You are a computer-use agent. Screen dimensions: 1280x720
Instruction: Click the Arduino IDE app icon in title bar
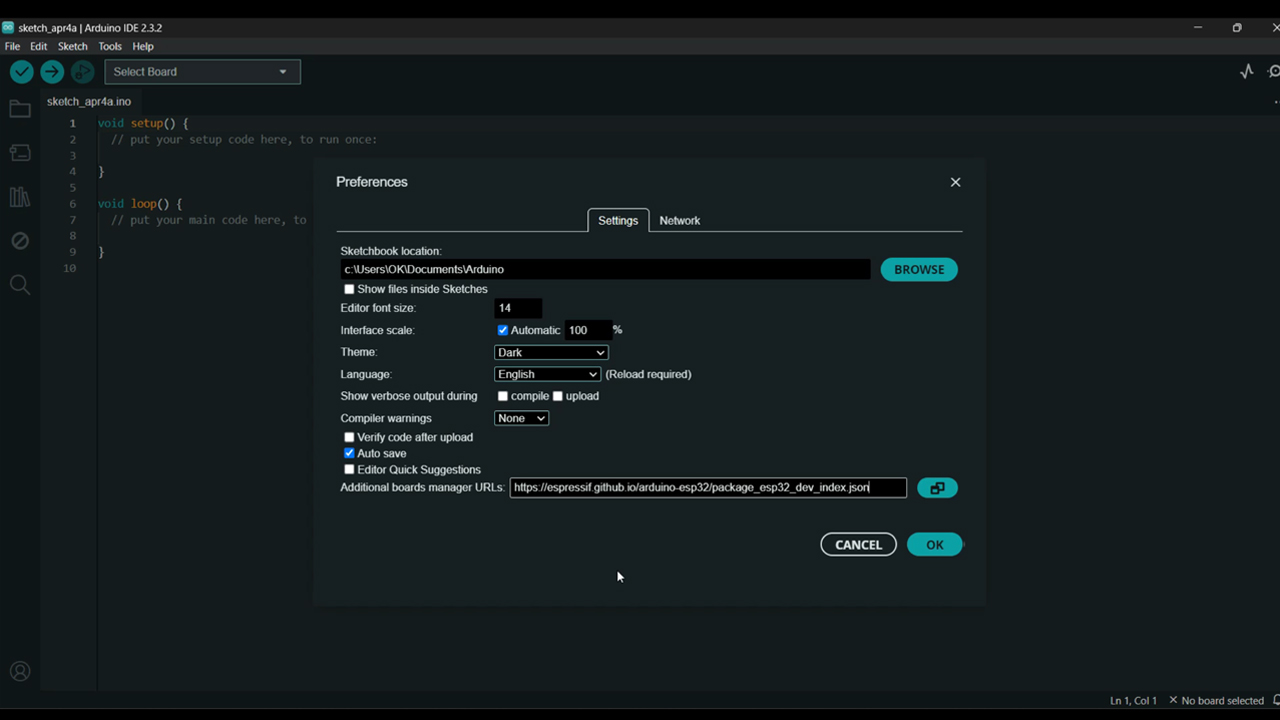click(x=8, y=28)
